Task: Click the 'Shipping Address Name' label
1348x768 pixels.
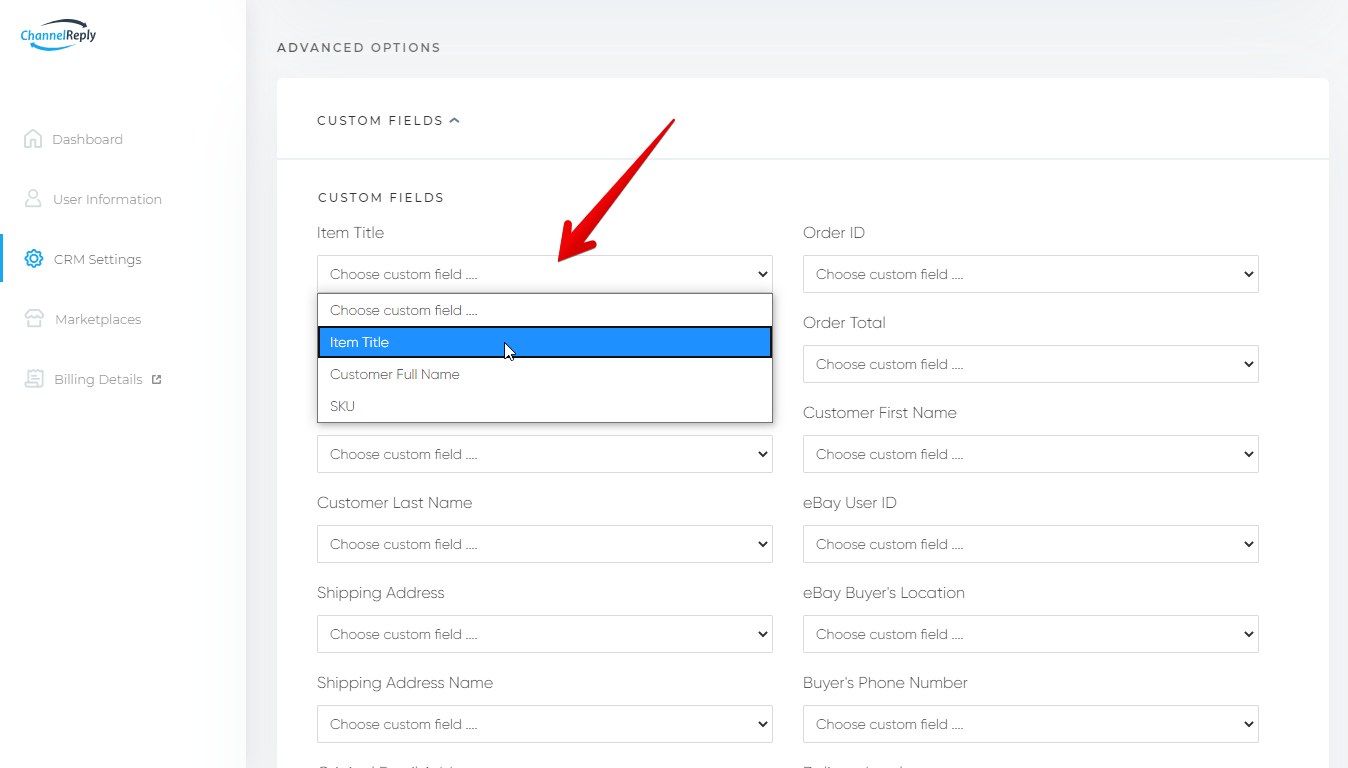Action: 405,682
